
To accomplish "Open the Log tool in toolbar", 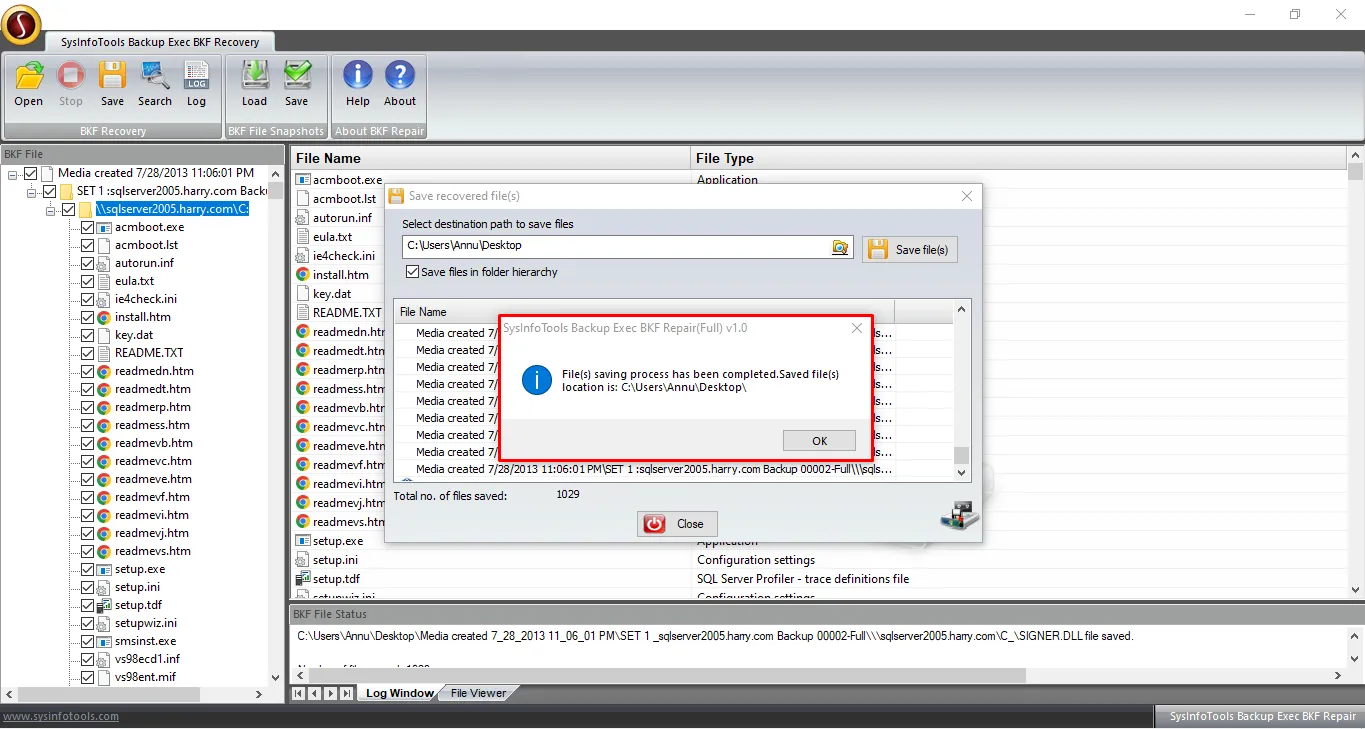I will (x=196, y=76).
